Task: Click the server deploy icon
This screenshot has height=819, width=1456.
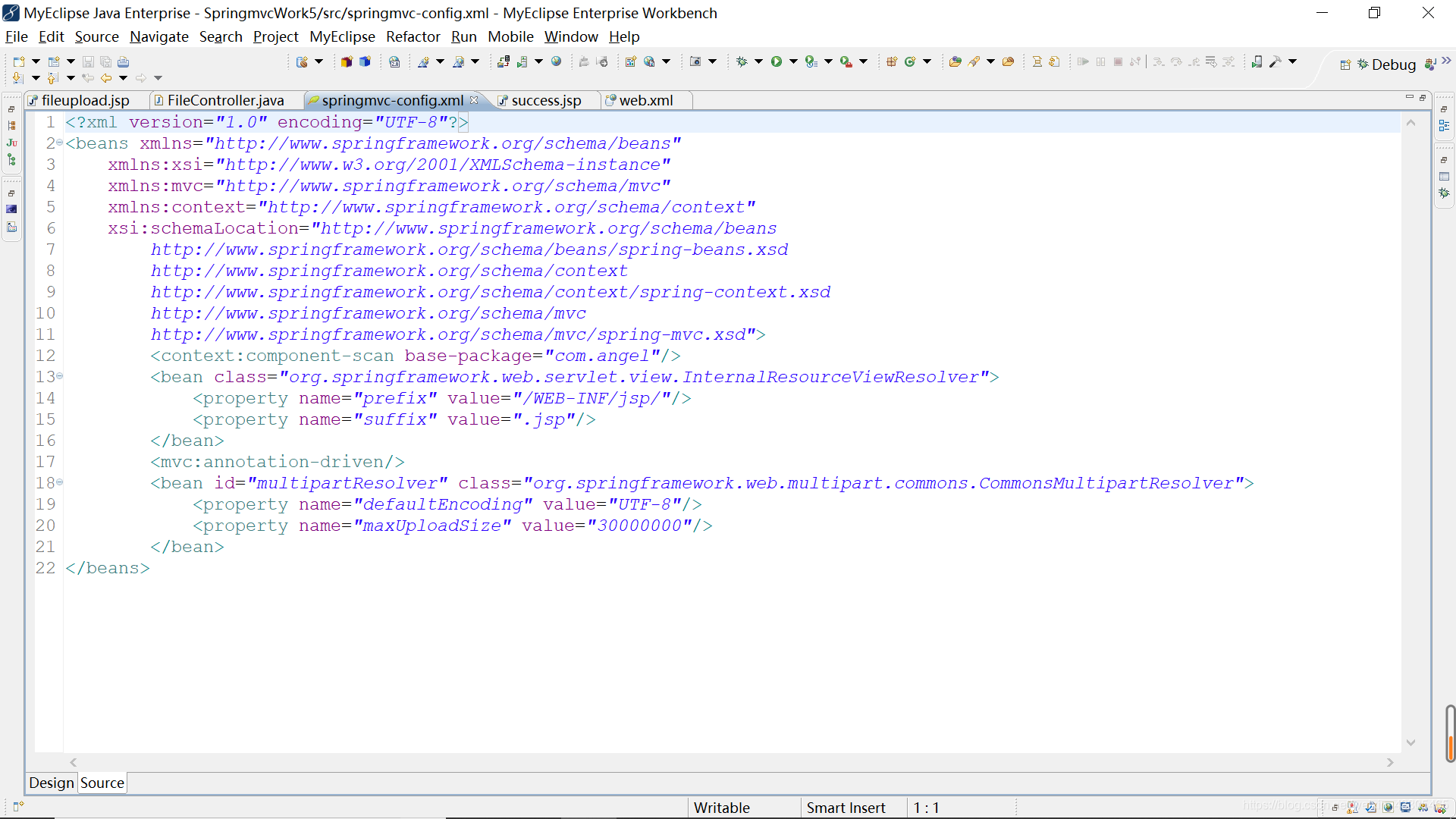Action: 504,61
